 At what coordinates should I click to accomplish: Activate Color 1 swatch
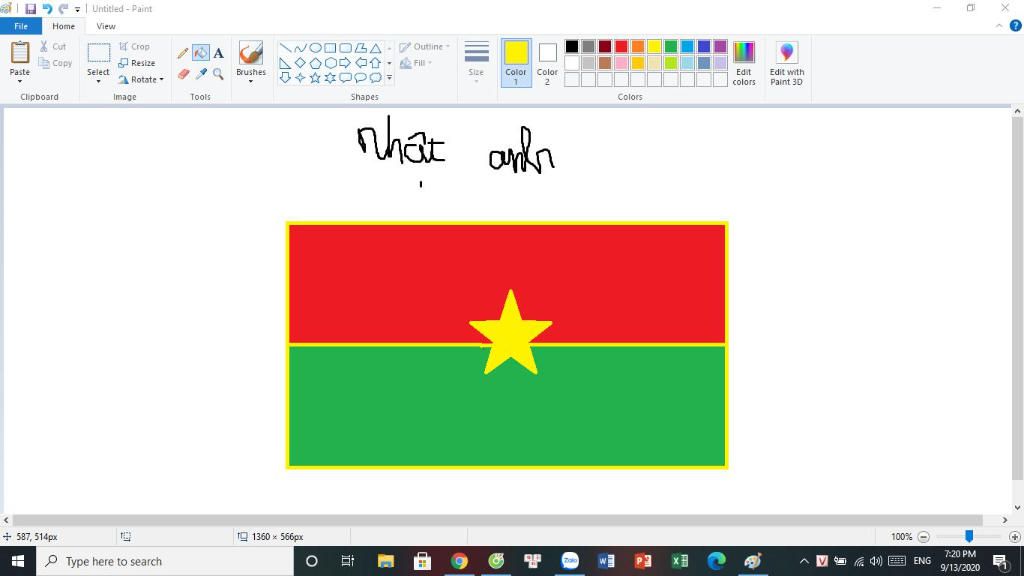(515, 63)
